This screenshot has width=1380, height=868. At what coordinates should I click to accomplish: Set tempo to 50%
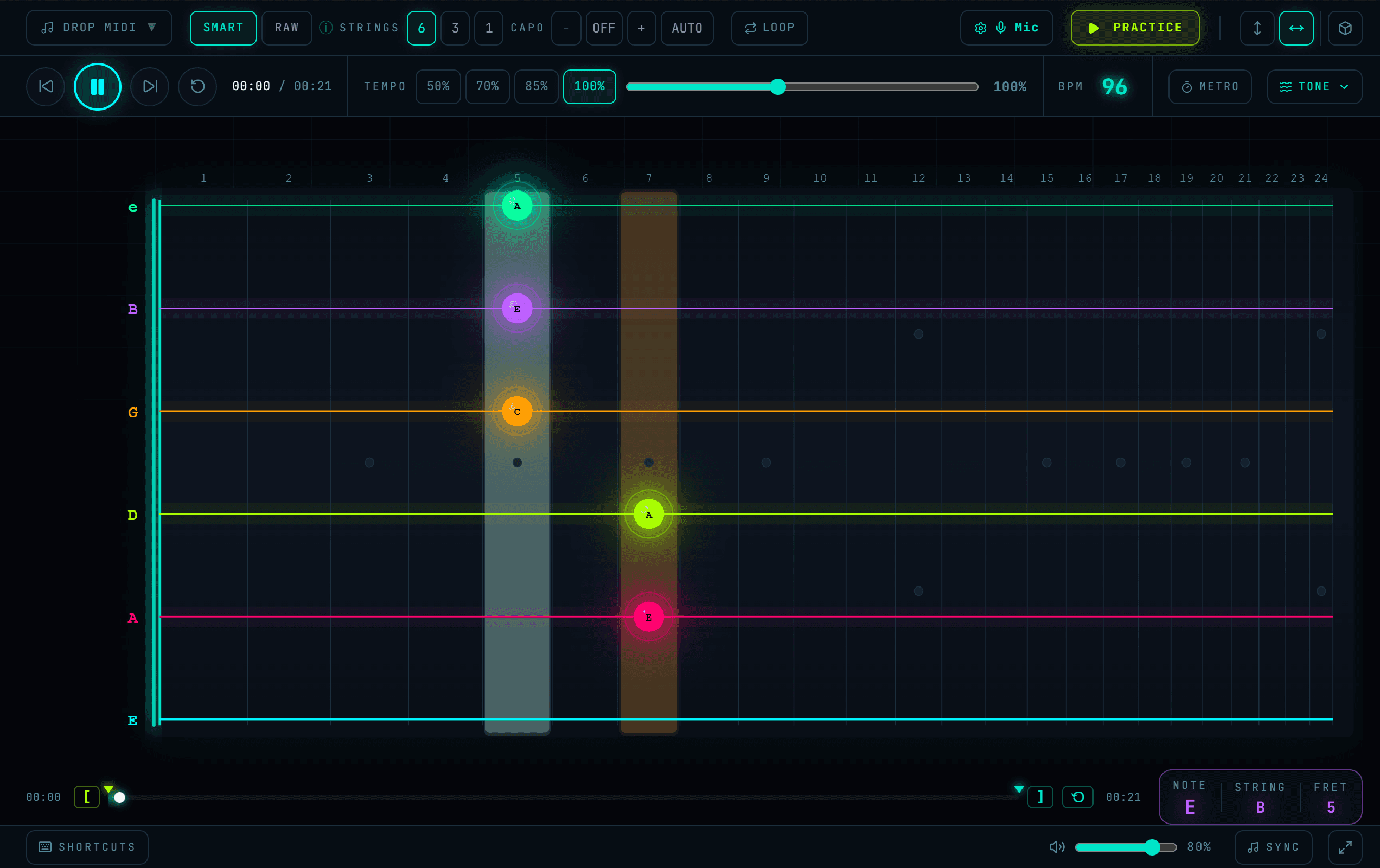click(438, 87)
